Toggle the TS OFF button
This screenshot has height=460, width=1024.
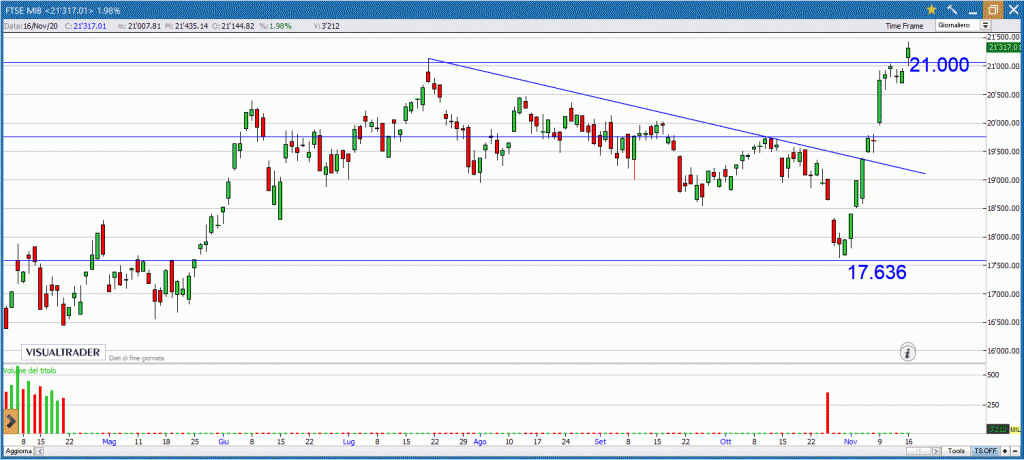985,451
